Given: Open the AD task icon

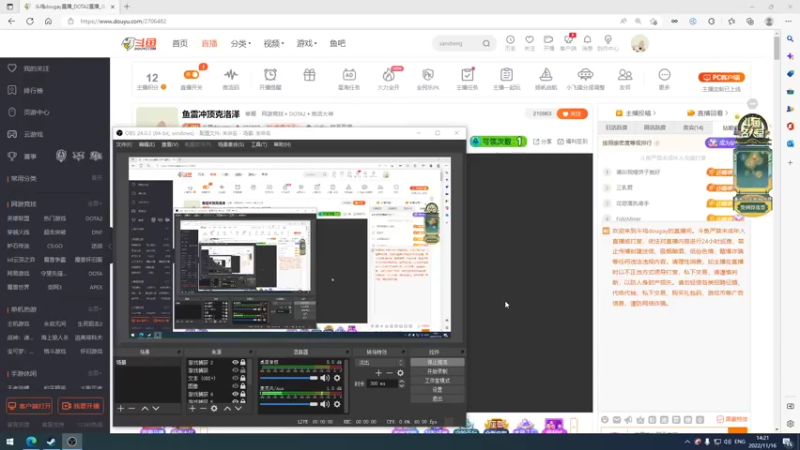Looking at the screenshot, I should [349, 74].
